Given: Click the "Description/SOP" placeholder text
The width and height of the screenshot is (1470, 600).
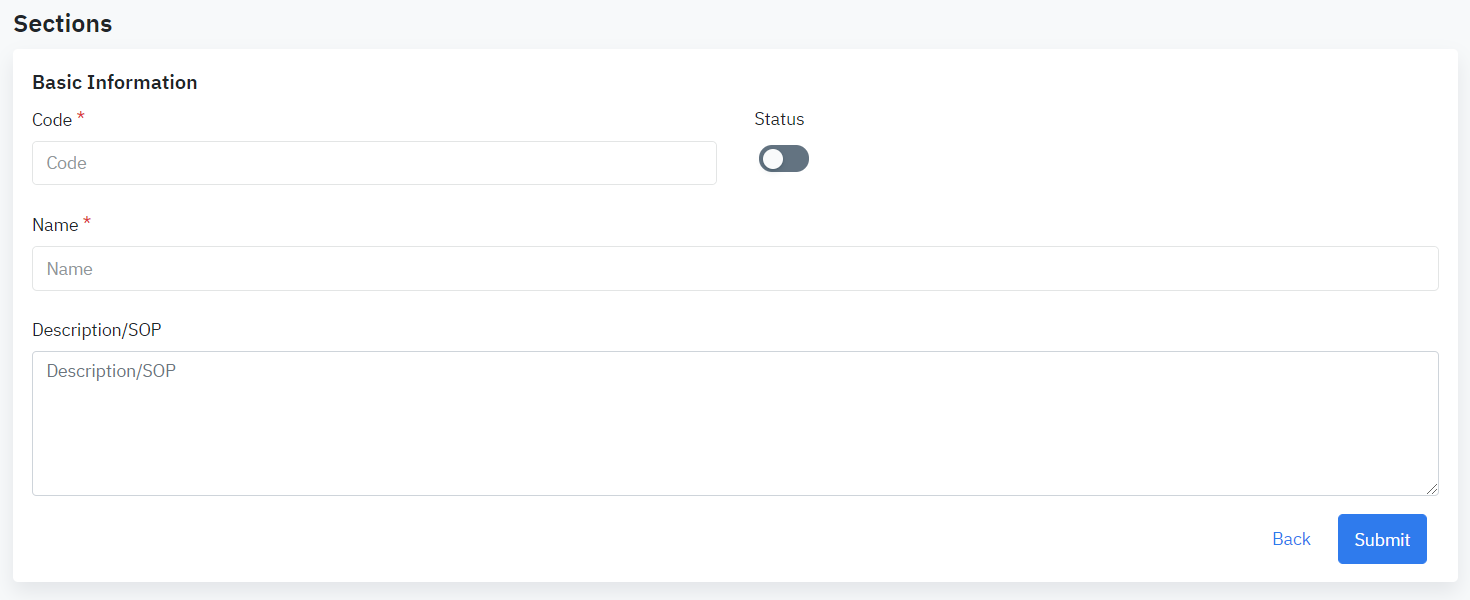Looking at the screenshot, I should tap(111, 371).
